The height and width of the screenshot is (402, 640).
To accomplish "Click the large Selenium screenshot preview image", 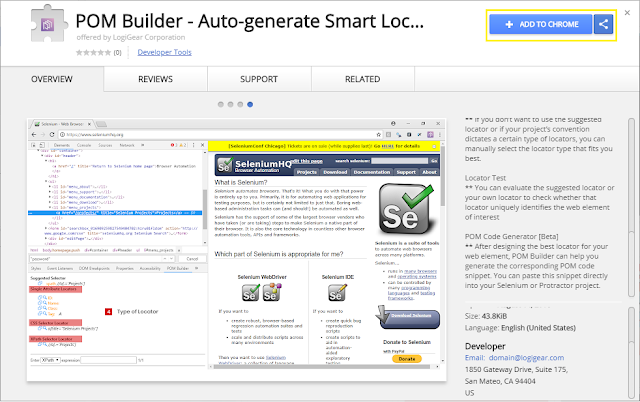I will tap(237, 250).
